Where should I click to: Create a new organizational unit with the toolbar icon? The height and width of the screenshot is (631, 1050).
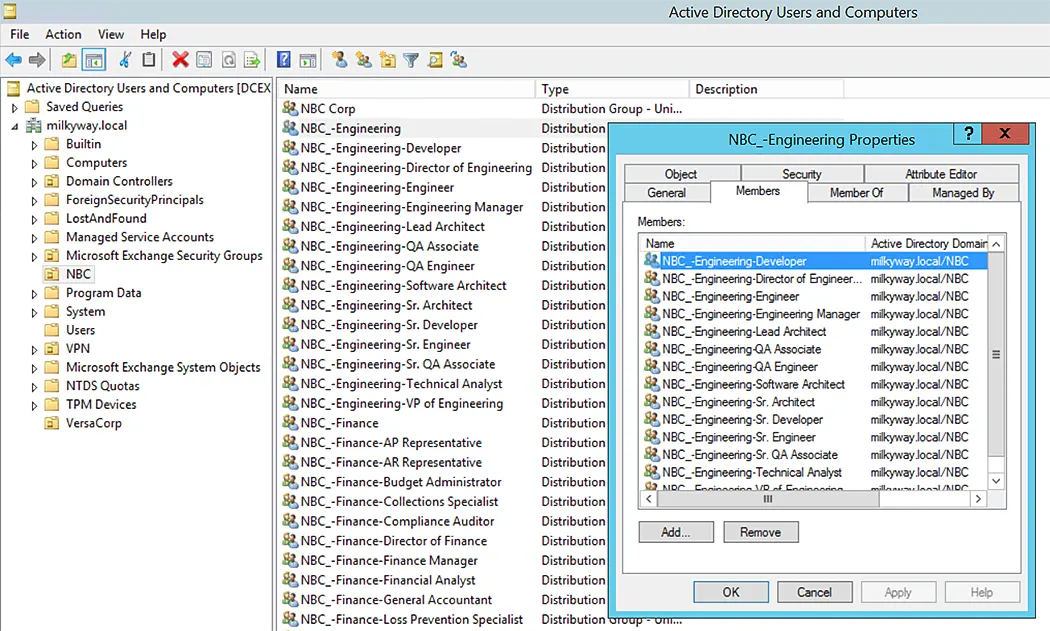point(388,60)
